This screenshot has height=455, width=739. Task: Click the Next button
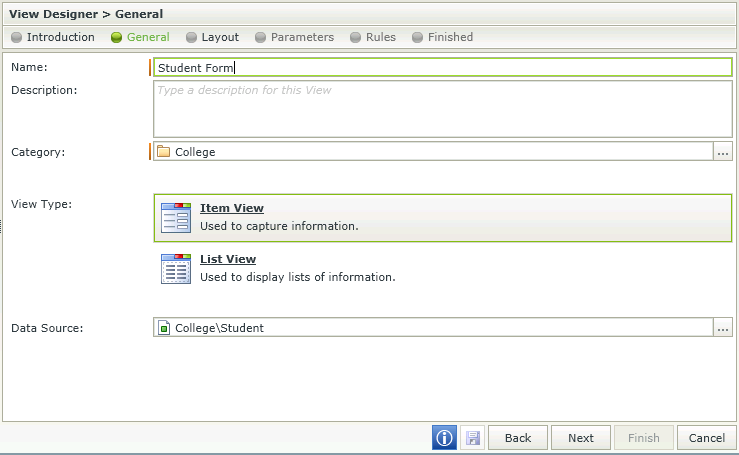click(581, 438)
